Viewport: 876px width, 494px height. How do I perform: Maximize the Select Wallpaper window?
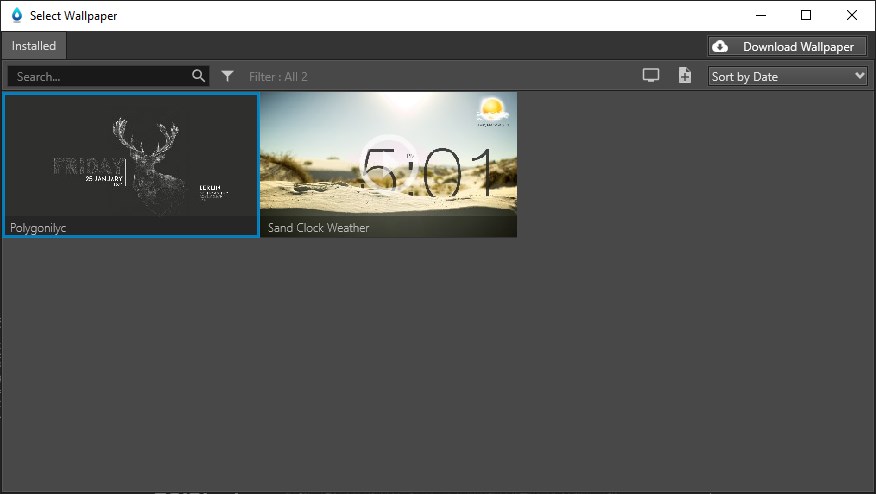[x=806, y=15]
